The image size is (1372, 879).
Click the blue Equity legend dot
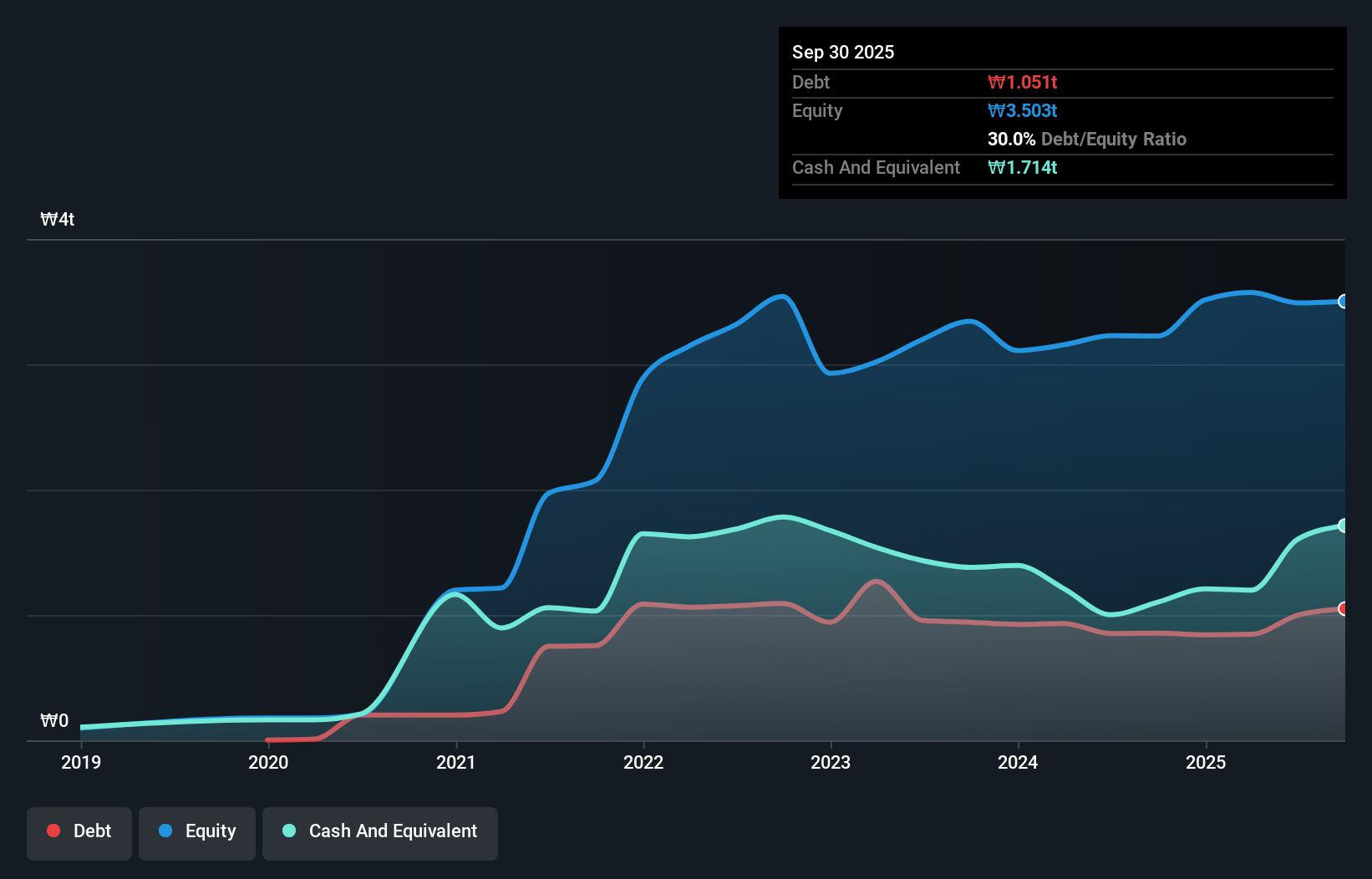coord(165,831)
